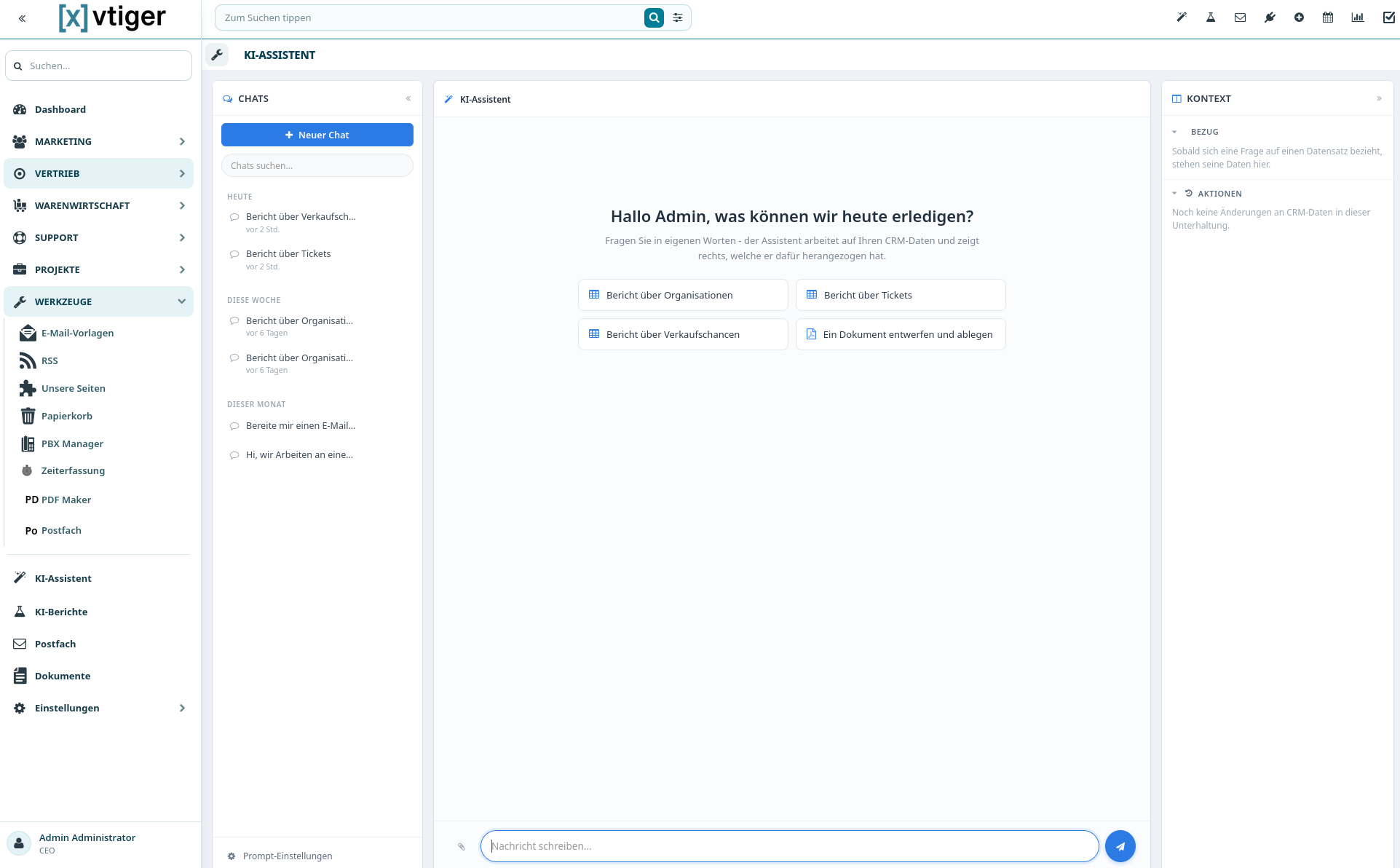Click the quick create plus icon
This screenshot has height=868, width=1400.
coord(1299,17)
